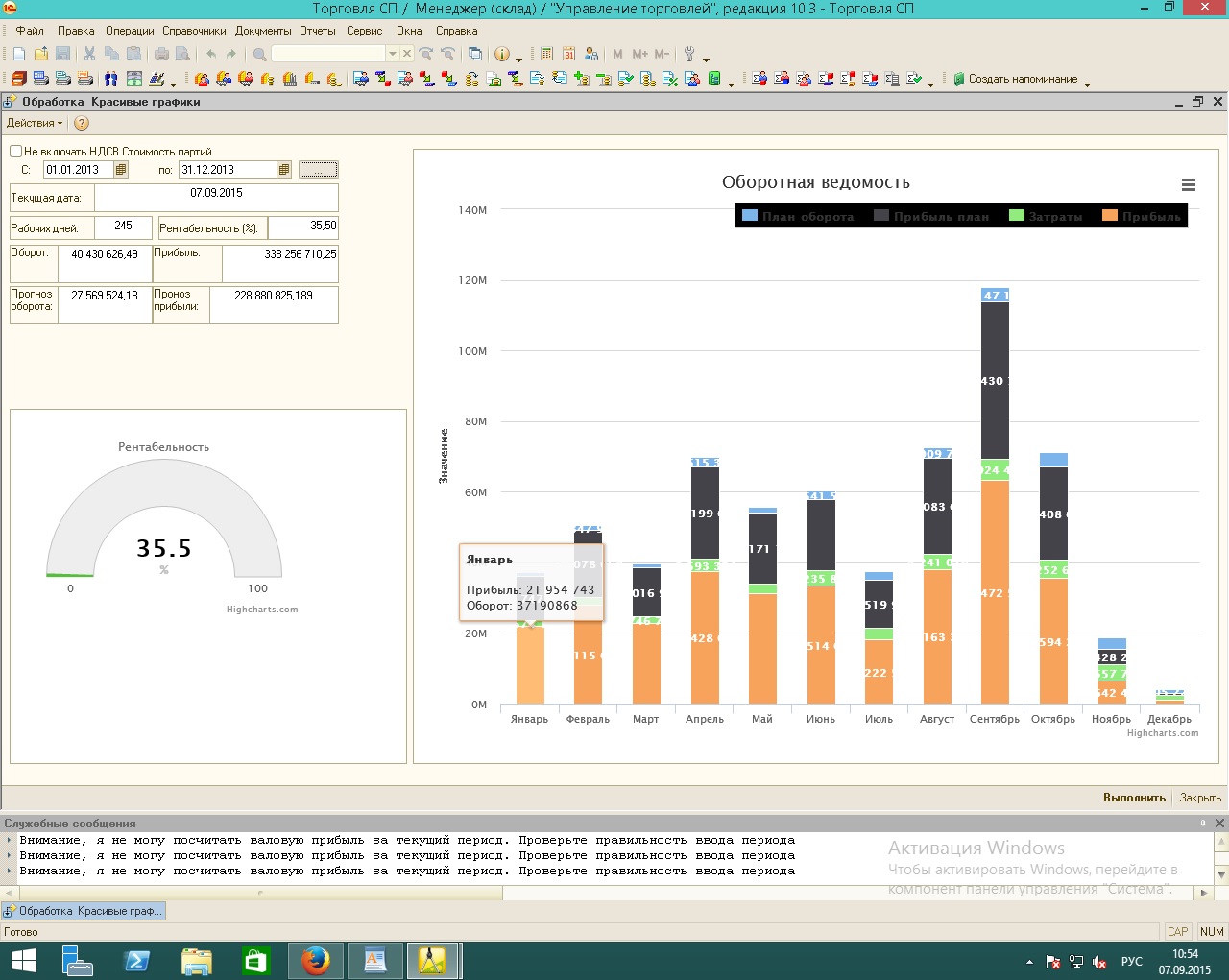
Task: Open the Документы menu
Action: 263,31
